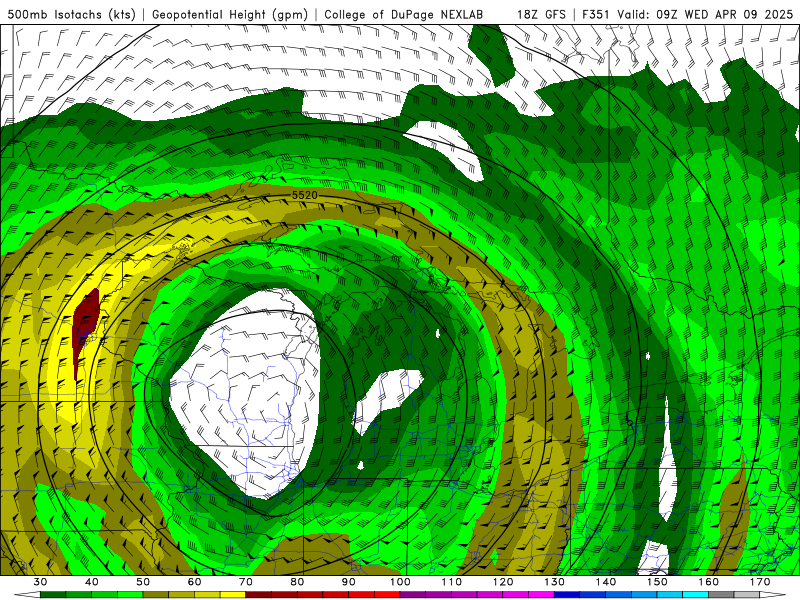800x600 pixels.
Task: Click the 50 label on the color scale
Action: [143, 582]
